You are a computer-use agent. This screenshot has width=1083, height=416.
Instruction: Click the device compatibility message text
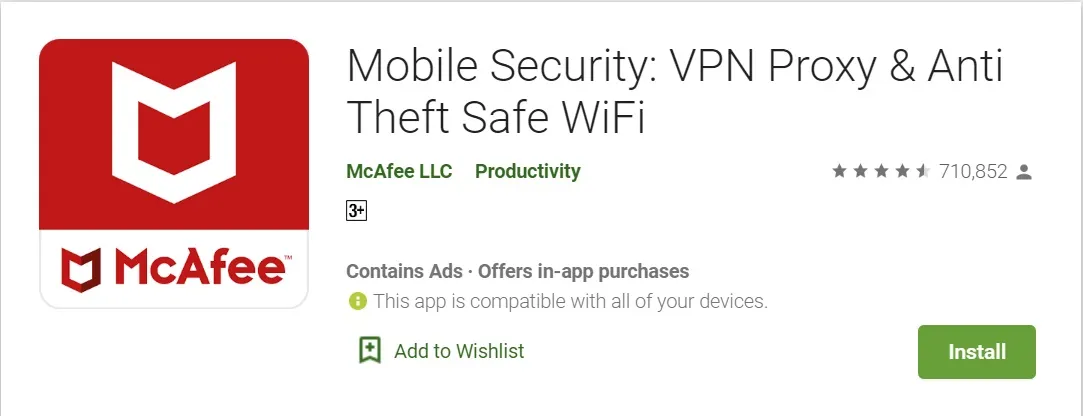pyautogui.click(x=570, y=301)
